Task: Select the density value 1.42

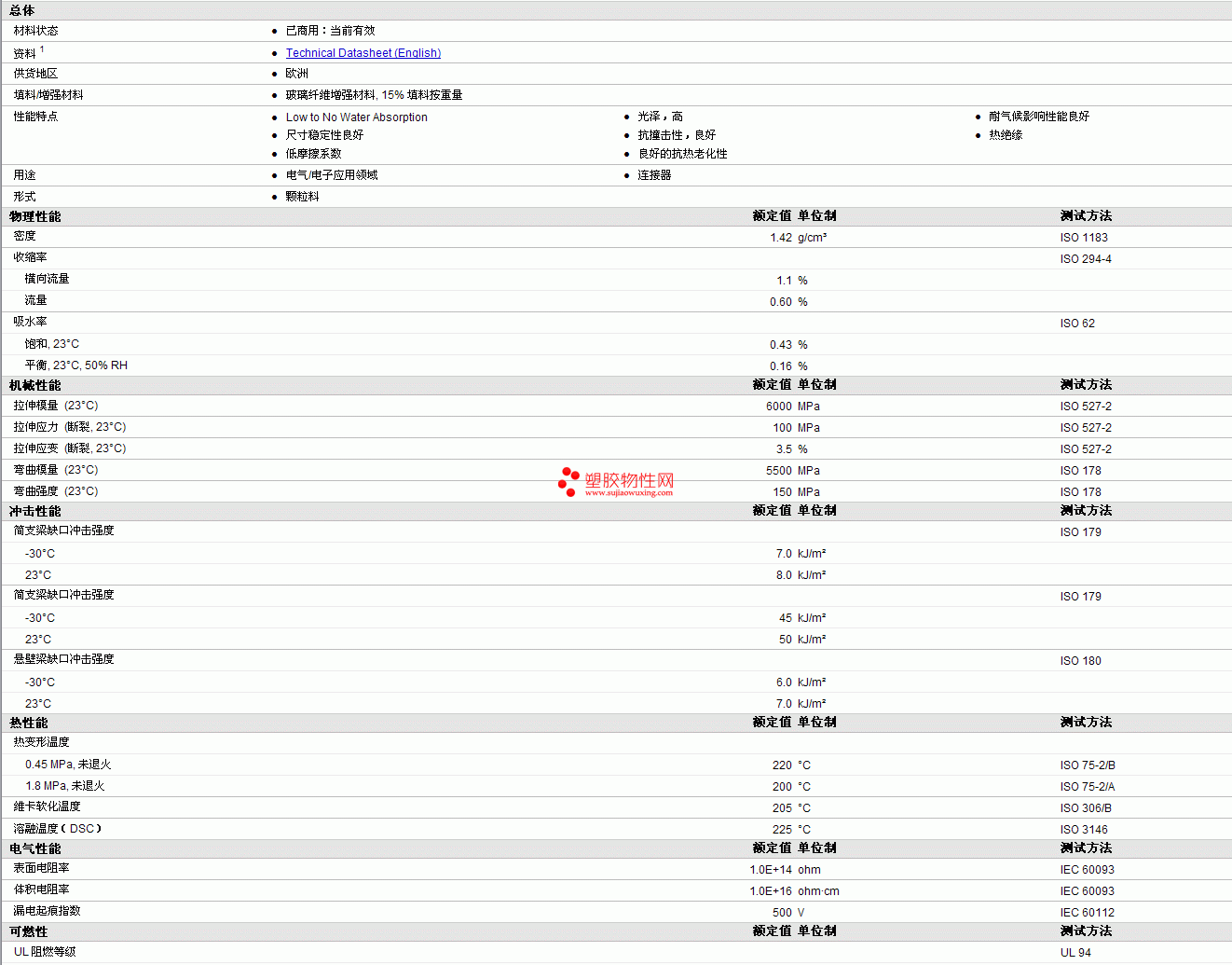Action: coord(781,238)
